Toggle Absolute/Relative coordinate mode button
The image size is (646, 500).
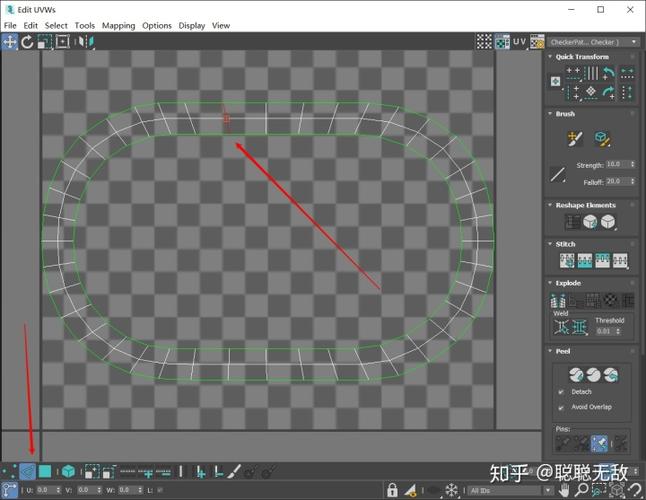pos(9,490)
